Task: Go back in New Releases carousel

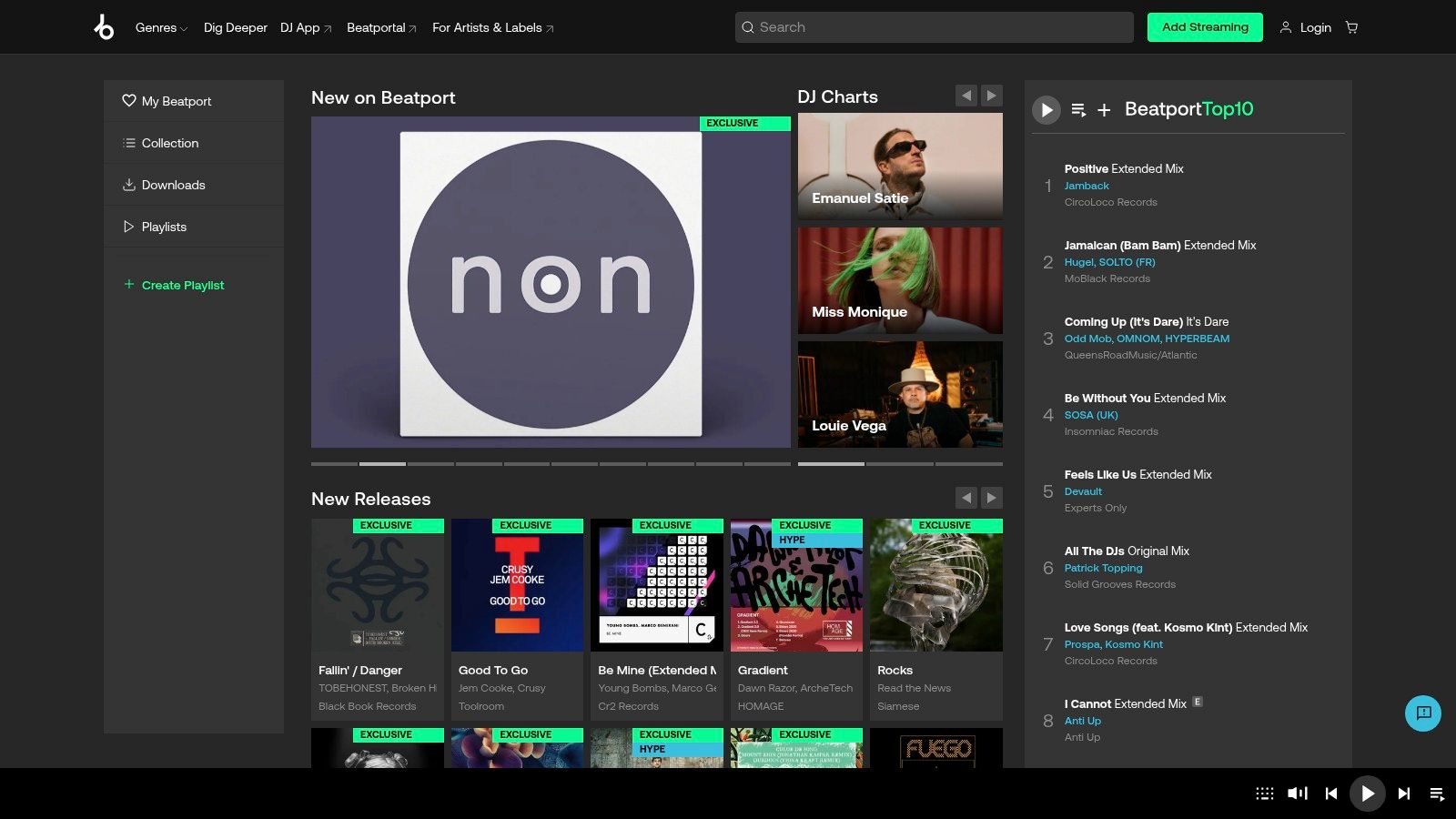Action: tap(966, 498)
